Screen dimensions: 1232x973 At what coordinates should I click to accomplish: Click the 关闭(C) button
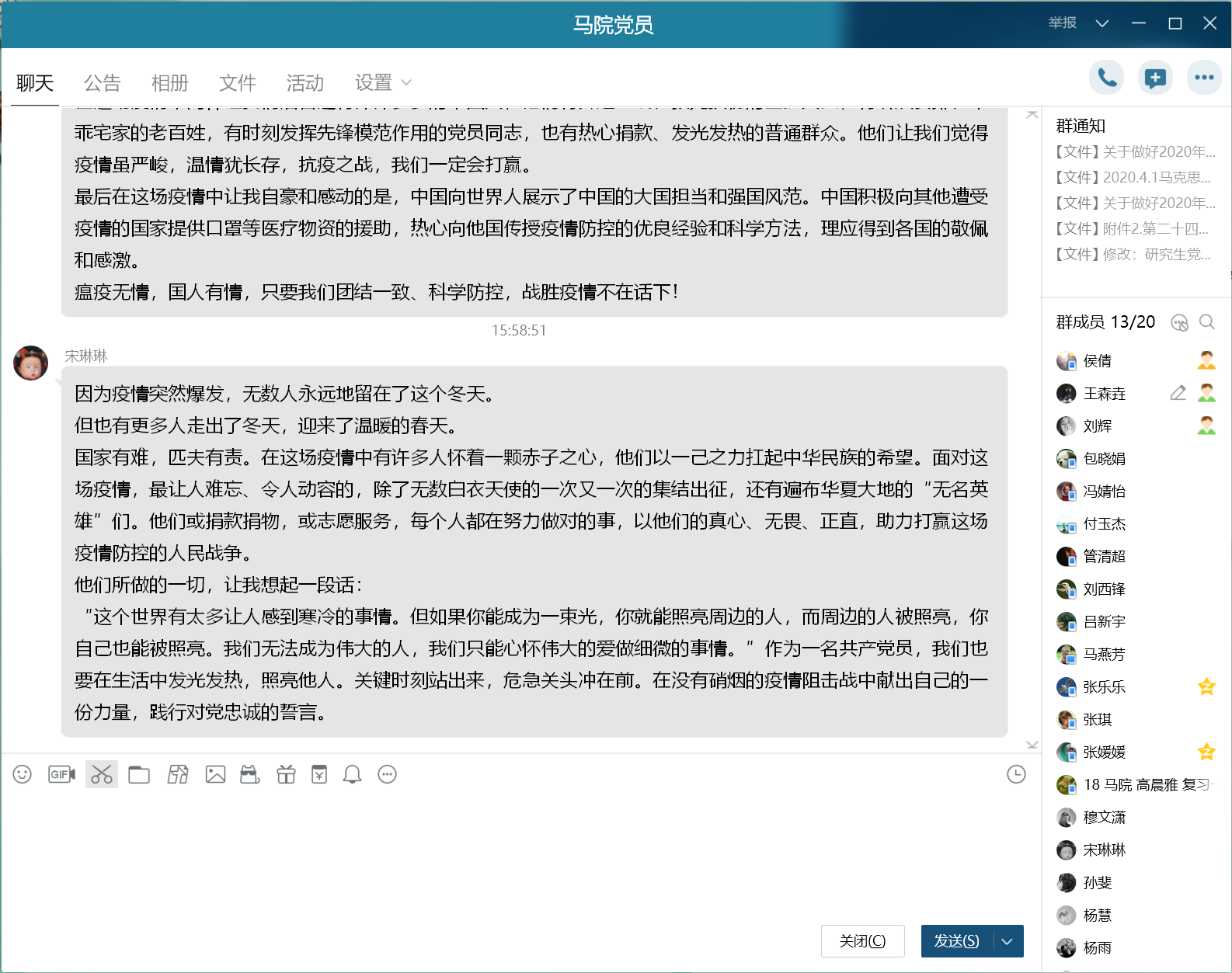[x=862, y=941]
